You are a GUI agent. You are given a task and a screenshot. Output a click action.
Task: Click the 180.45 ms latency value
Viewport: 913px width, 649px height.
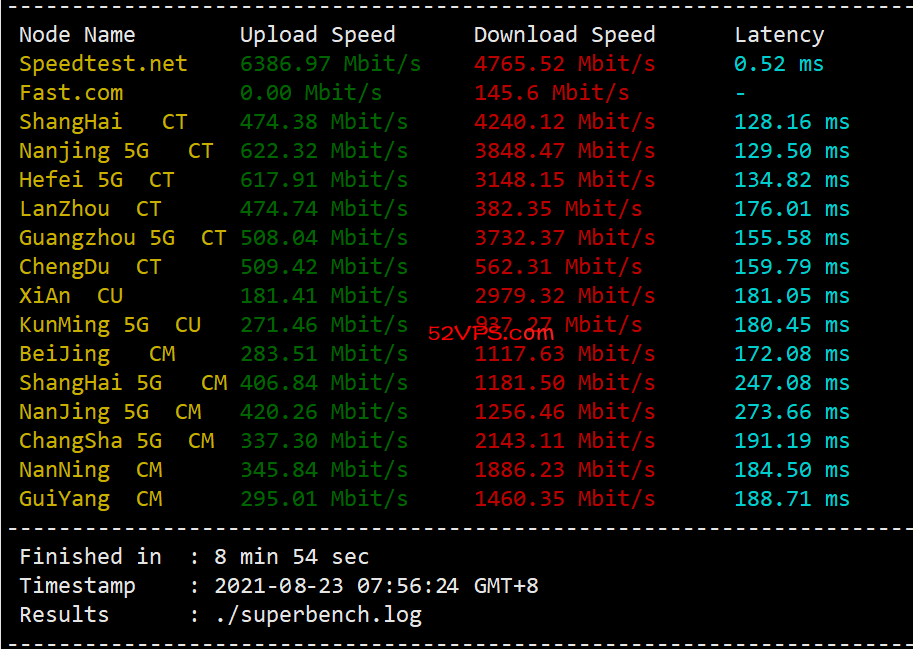(792, 325)
